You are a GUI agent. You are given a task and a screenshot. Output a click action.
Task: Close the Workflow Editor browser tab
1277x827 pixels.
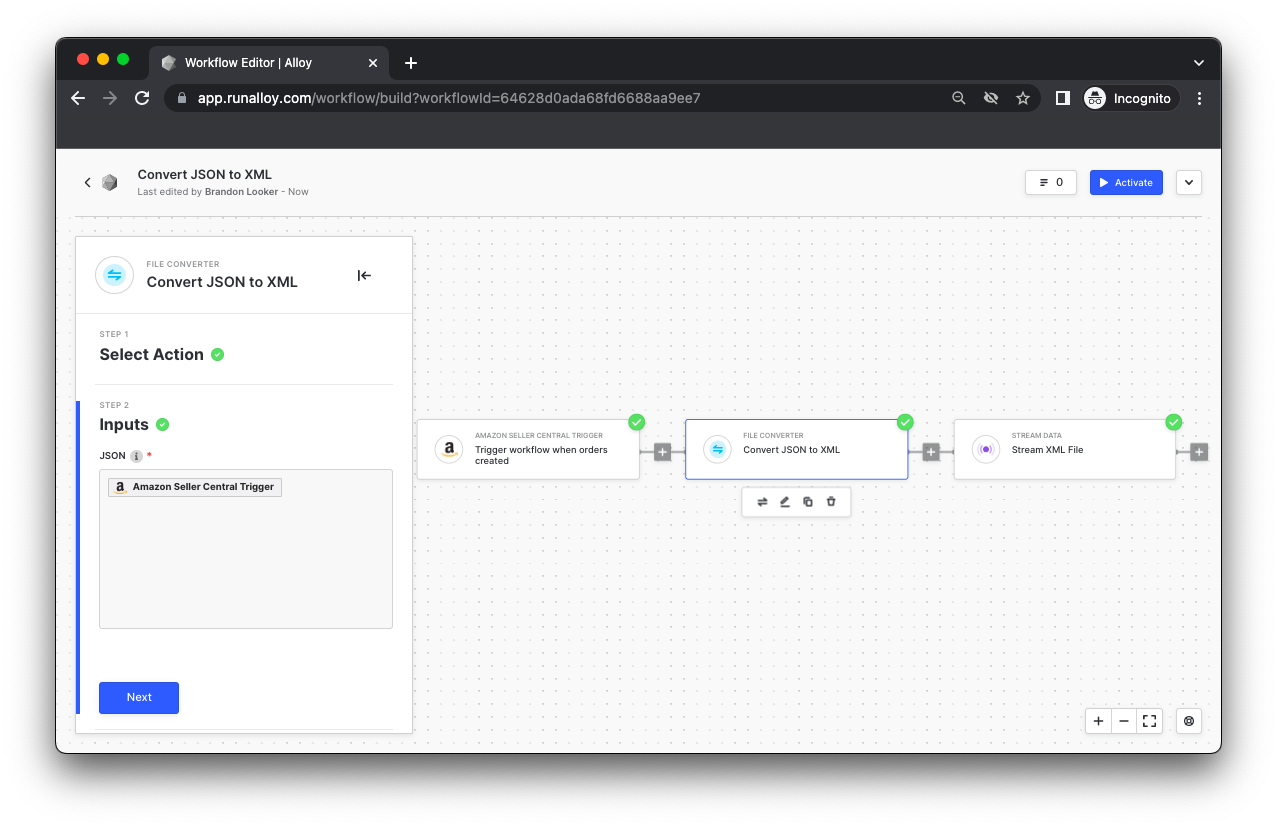(x=373, y=62)
